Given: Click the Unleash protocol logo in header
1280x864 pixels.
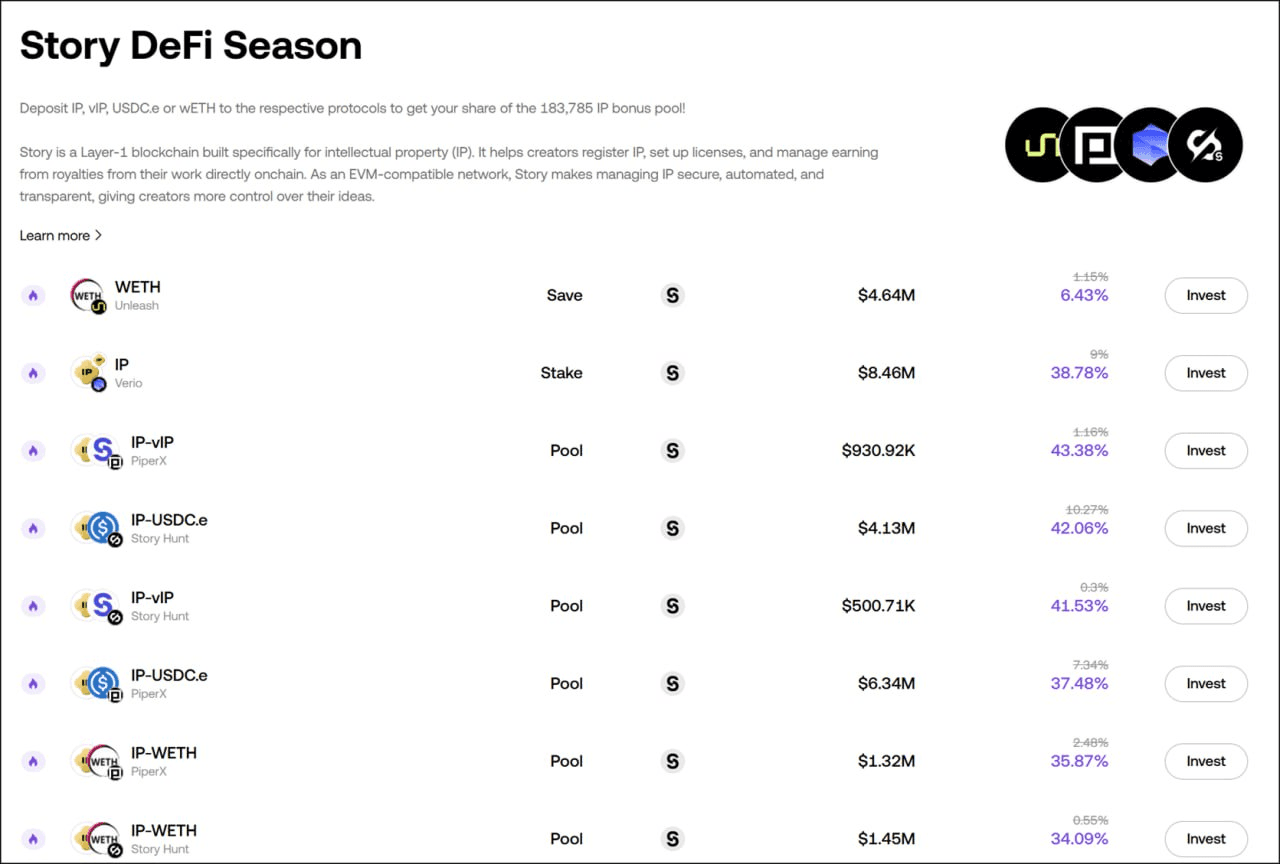Looking at the screenshot, I should [x=1042, y=145].
